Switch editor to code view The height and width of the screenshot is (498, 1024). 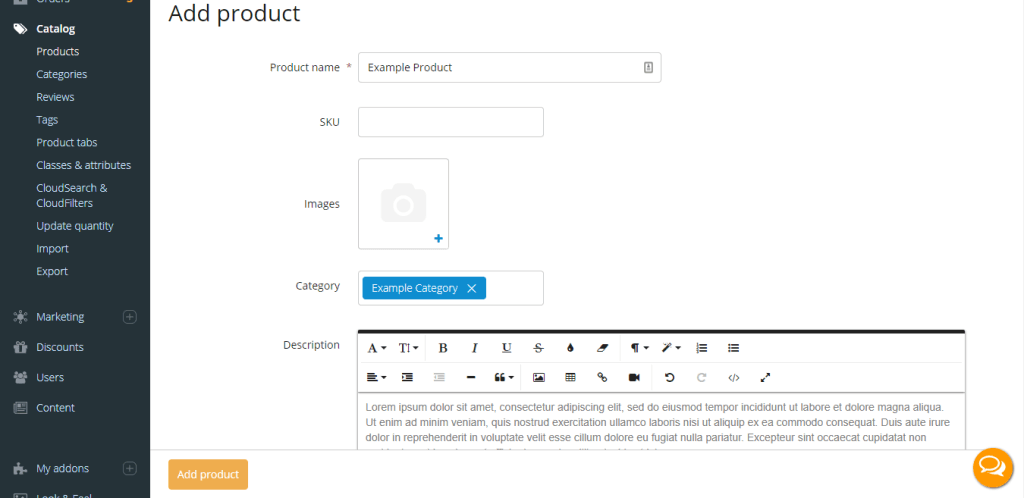pos(733,377)
